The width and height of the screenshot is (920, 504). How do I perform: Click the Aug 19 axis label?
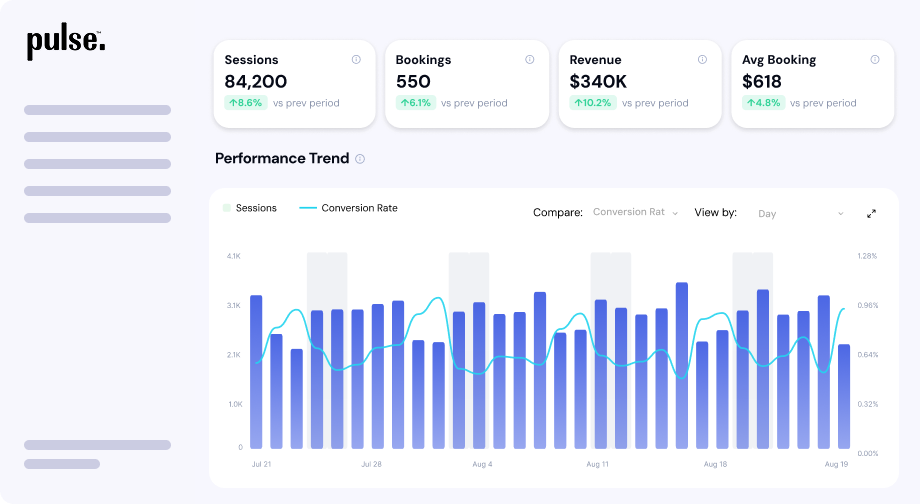point(836,464)
